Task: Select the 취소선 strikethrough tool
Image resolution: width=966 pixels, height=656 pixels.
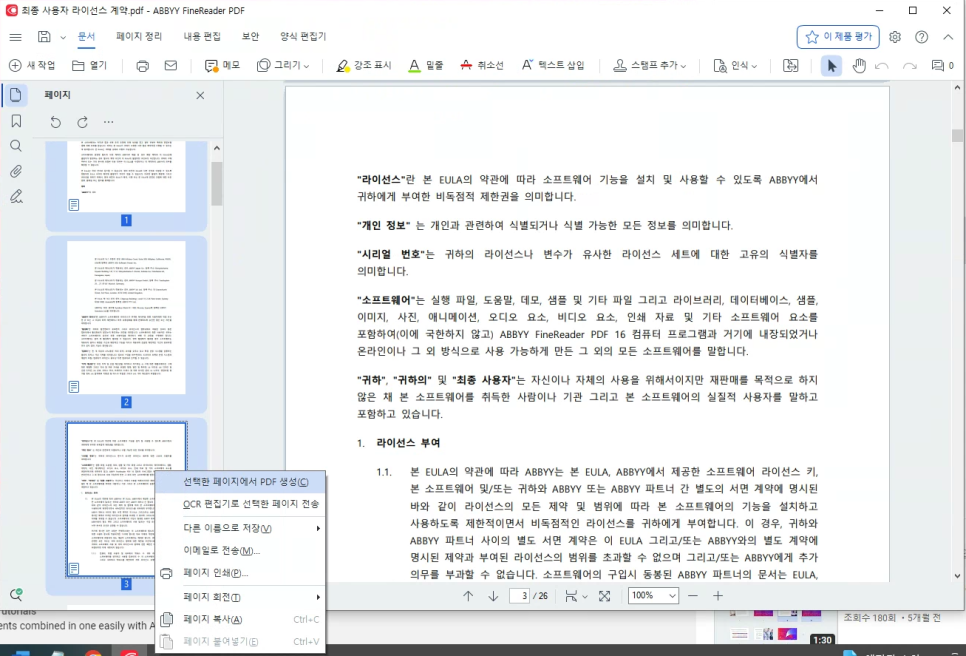Action: click(x=481, y=65)
